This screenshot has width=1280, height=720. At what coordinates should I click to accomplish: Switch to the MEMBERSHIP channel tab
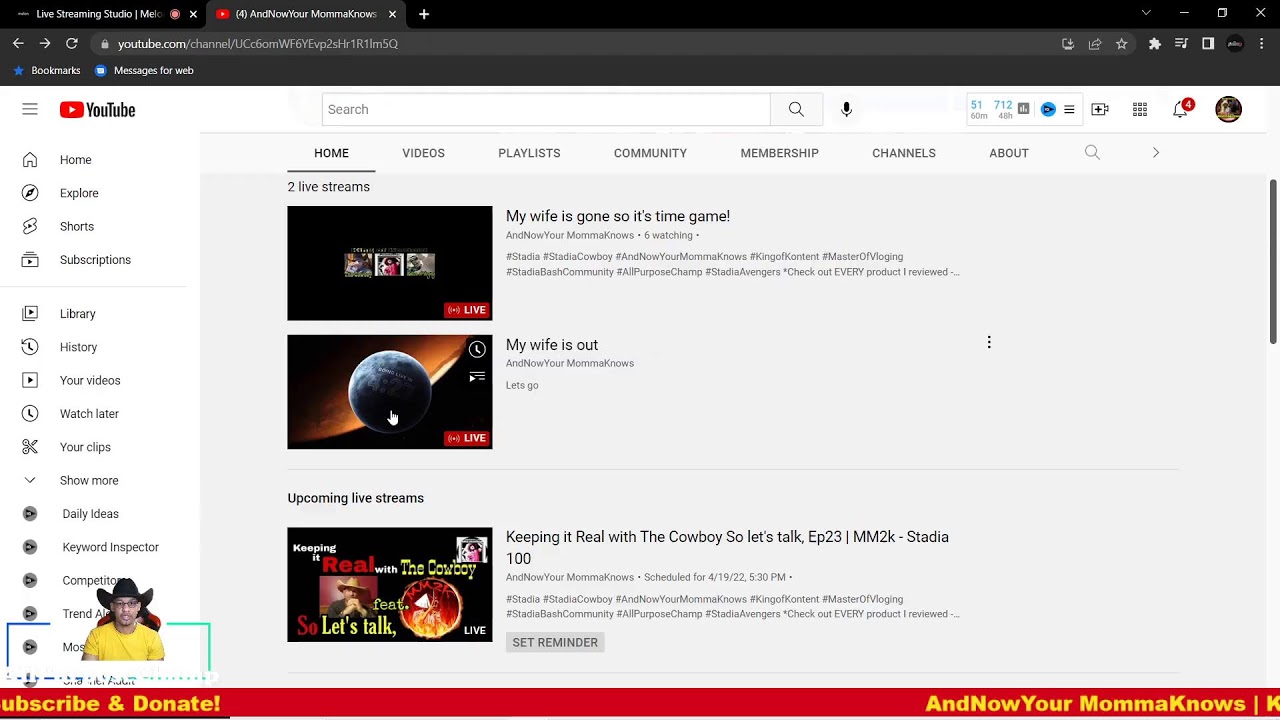[x=779, y=153]
